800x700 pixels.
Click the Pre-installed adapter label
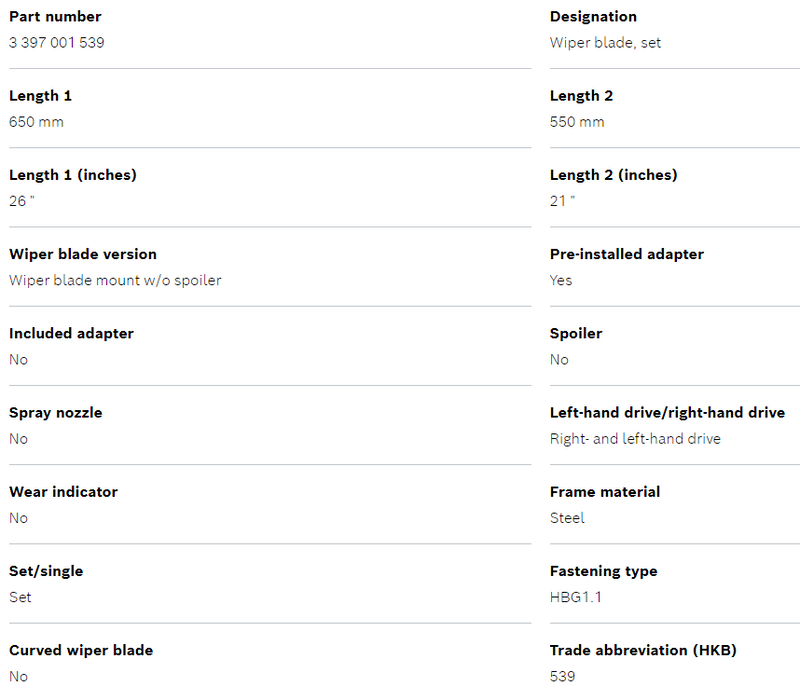tap(627, 254)
